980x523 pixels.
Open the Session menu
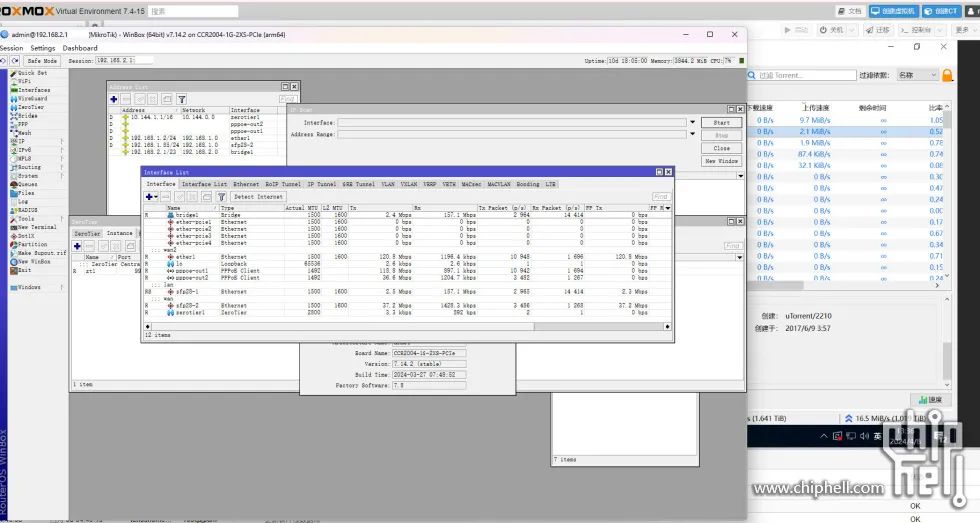[11, 48]
